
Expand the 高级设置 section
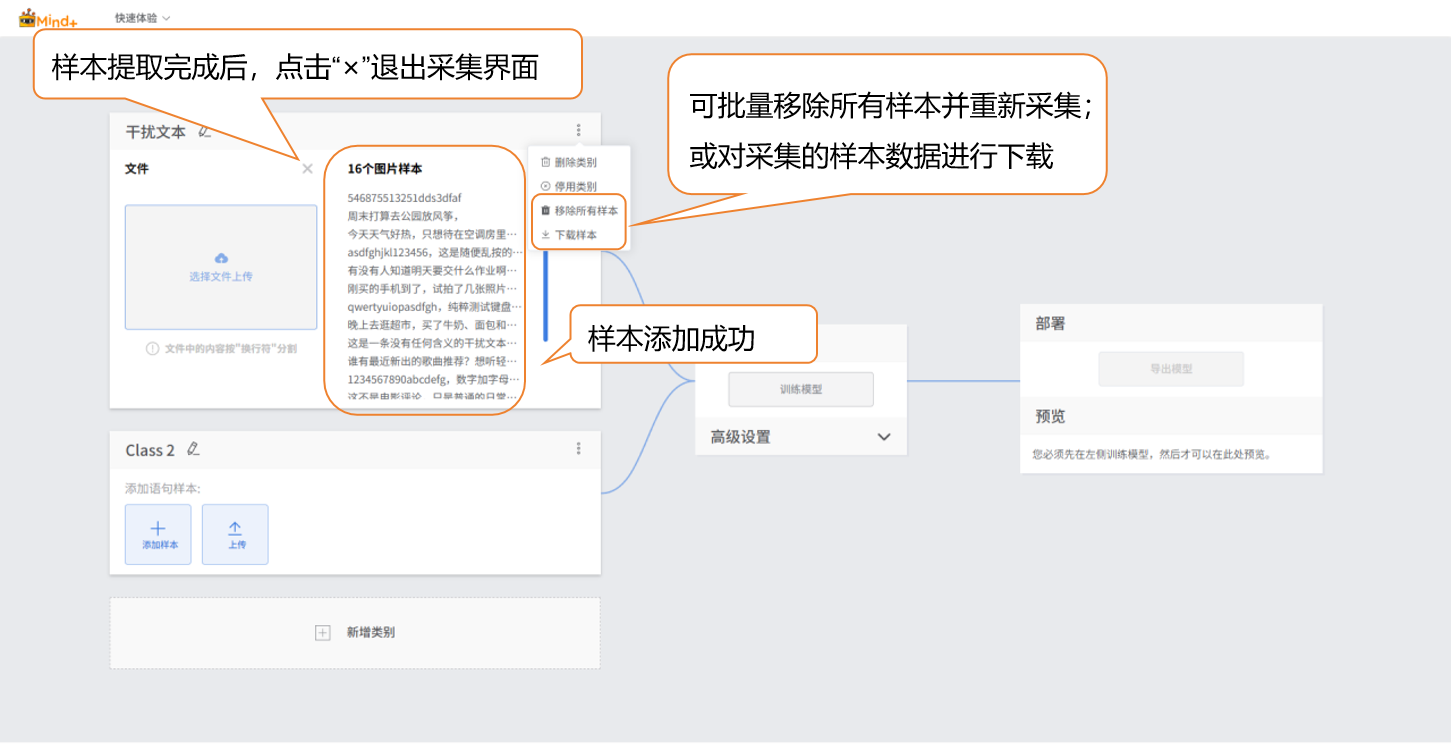coord(883,437)
